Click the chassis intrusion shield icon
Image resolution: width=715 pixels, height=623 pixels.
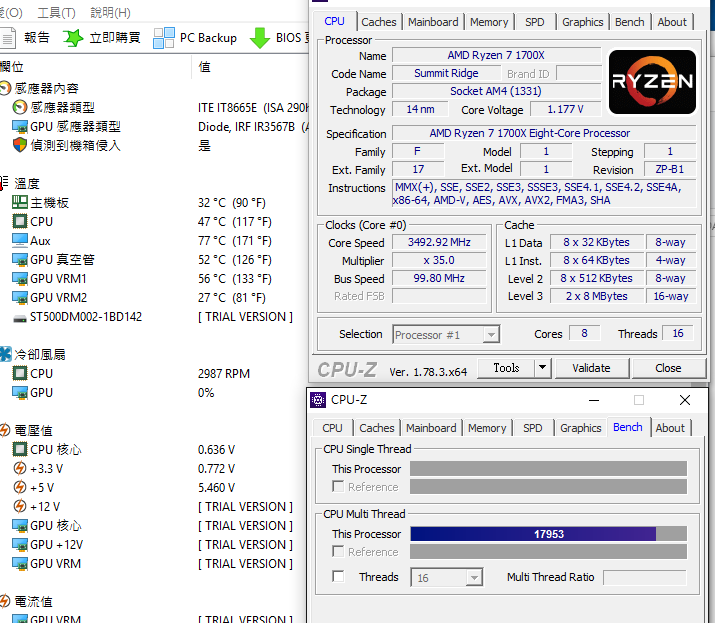[x=20, y=145]
